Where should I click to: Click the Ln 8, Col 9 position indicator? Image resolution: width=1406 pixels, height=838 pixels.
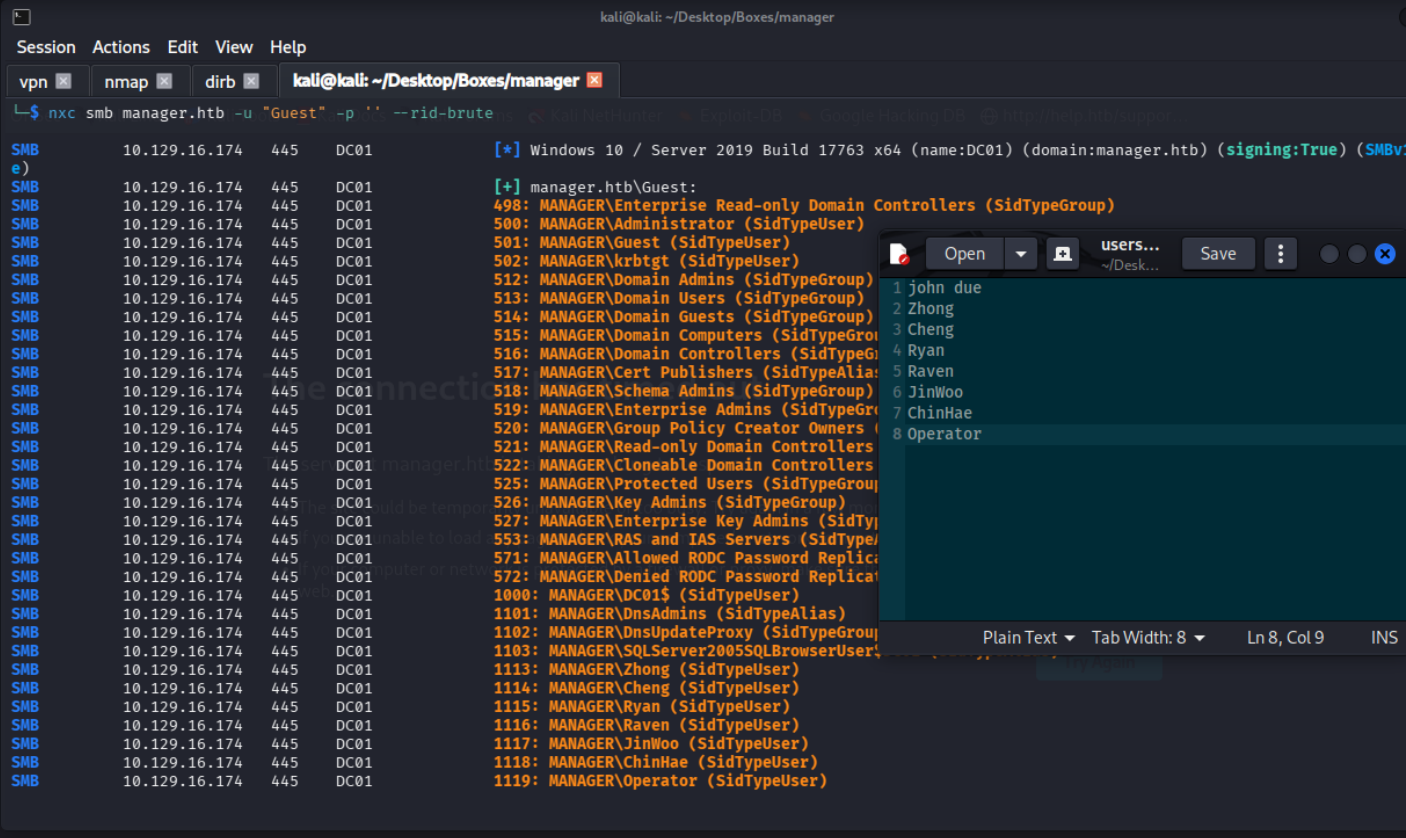click(1285, 637)
